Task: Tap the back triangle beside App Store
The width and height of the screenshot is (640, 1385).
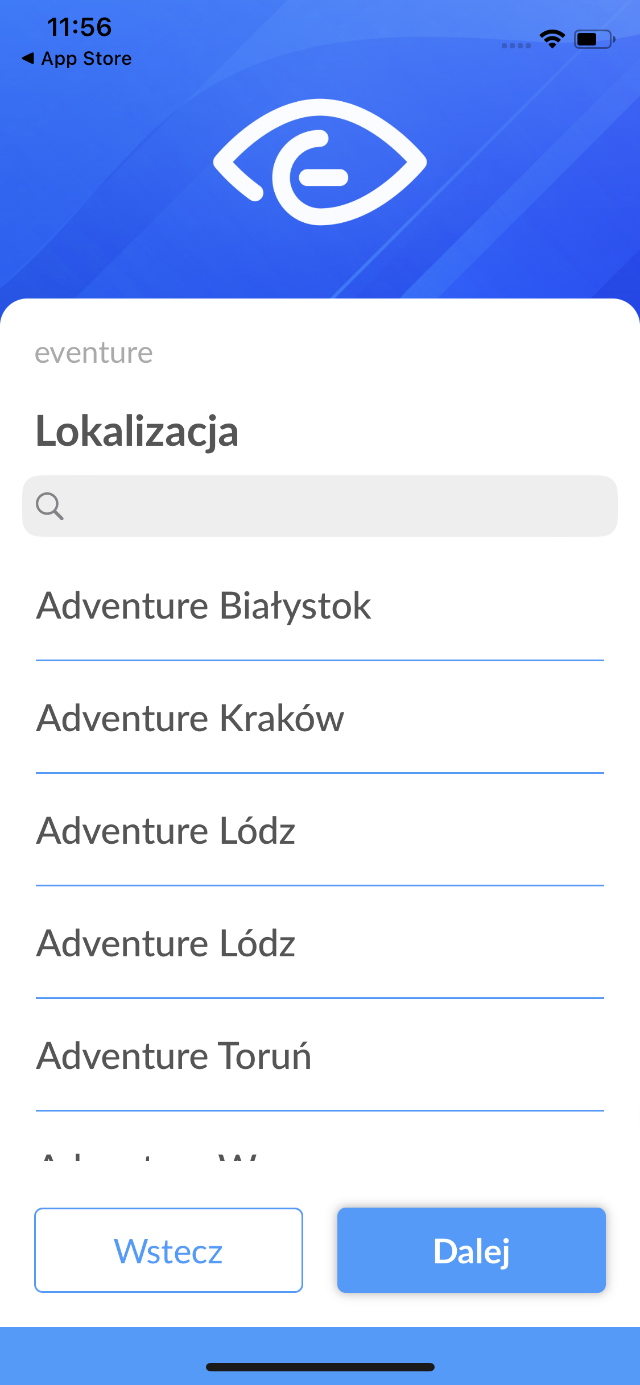Action: tap(27, 59)
